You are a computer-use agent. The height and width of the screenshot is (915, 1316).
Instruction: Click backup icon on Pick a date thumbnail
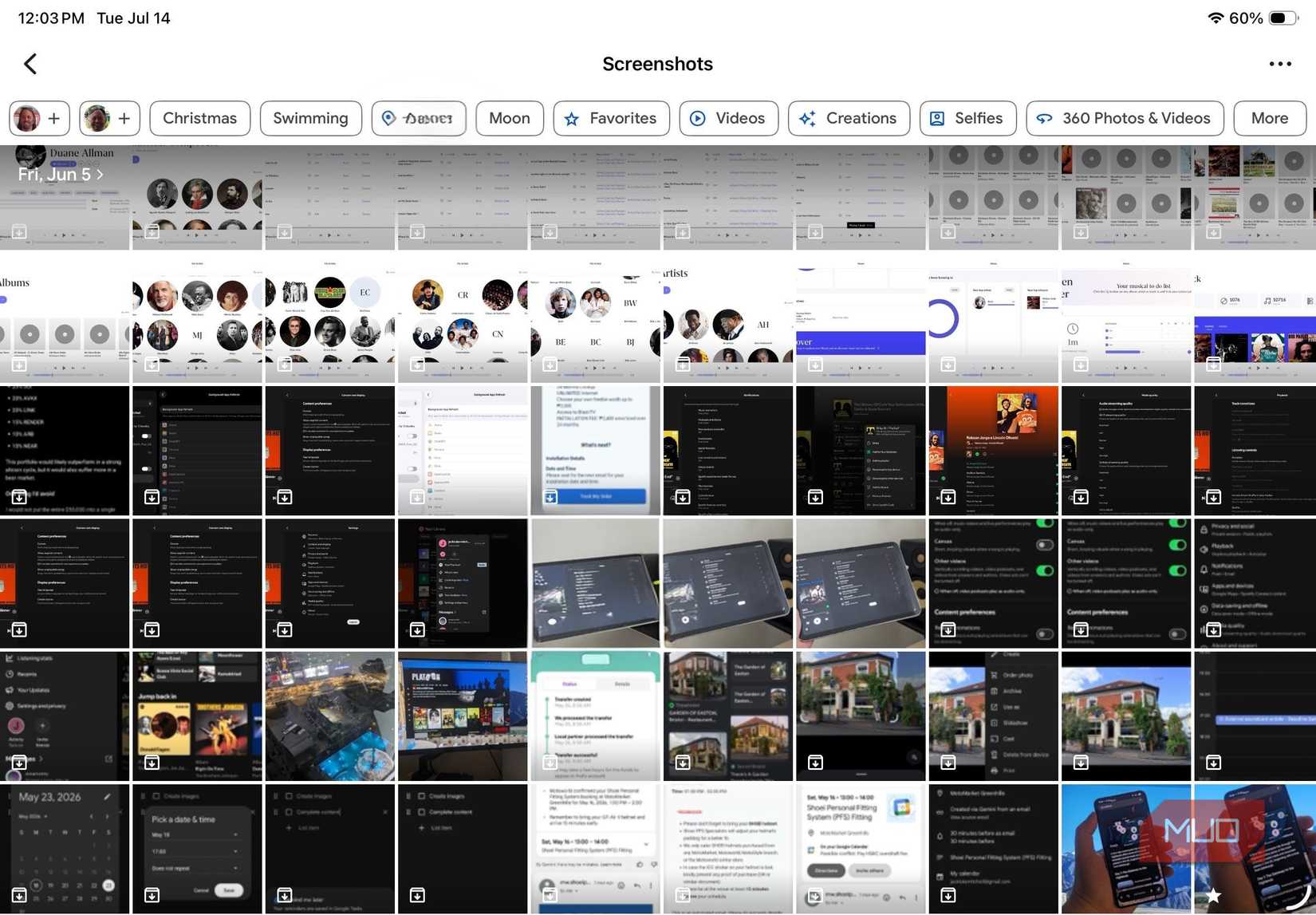[152, 896]
